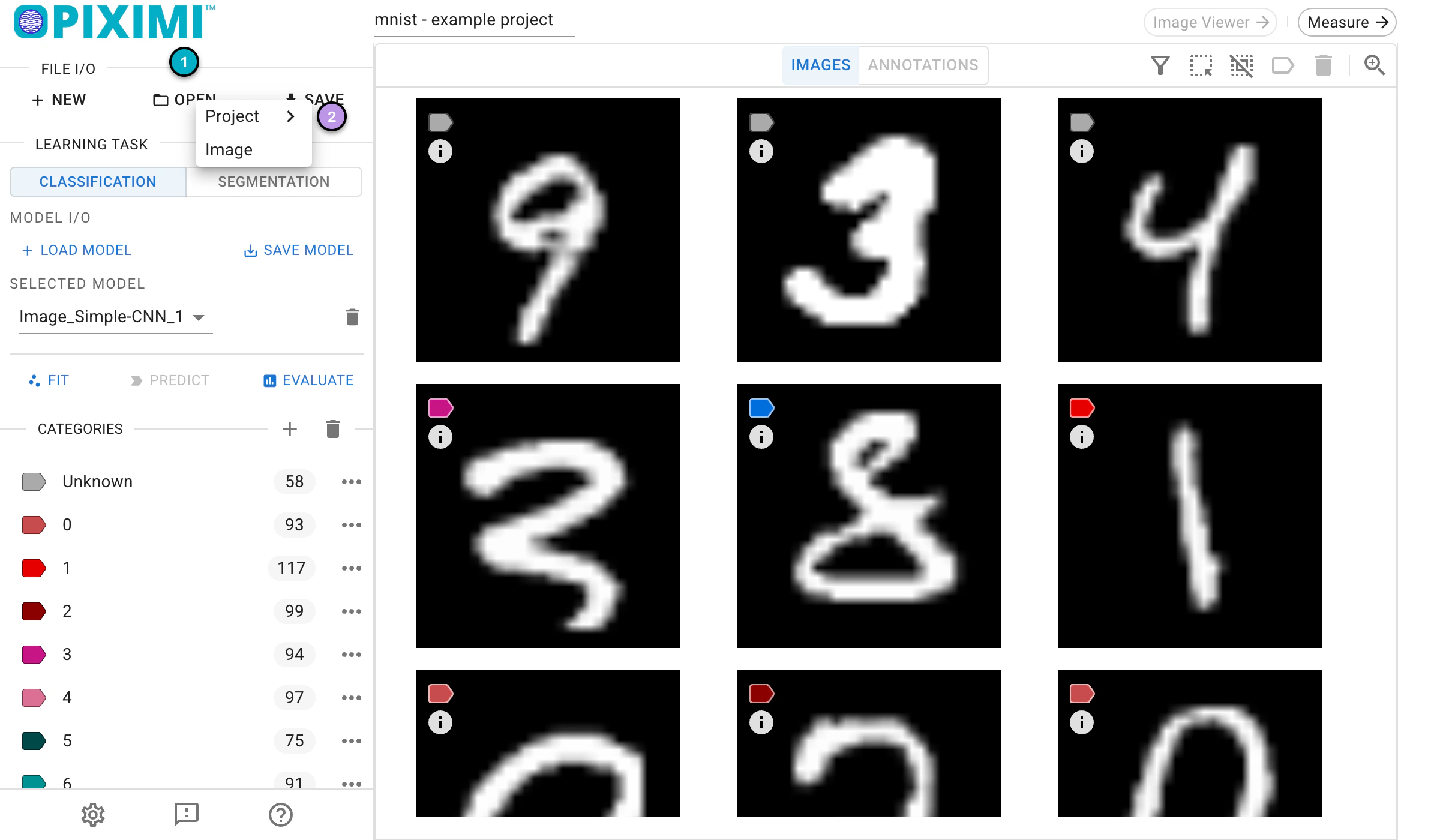Viewport: 1440px width, 840px height.
Task: Open the filter images icon
Action: click(x=1160, y=65)
